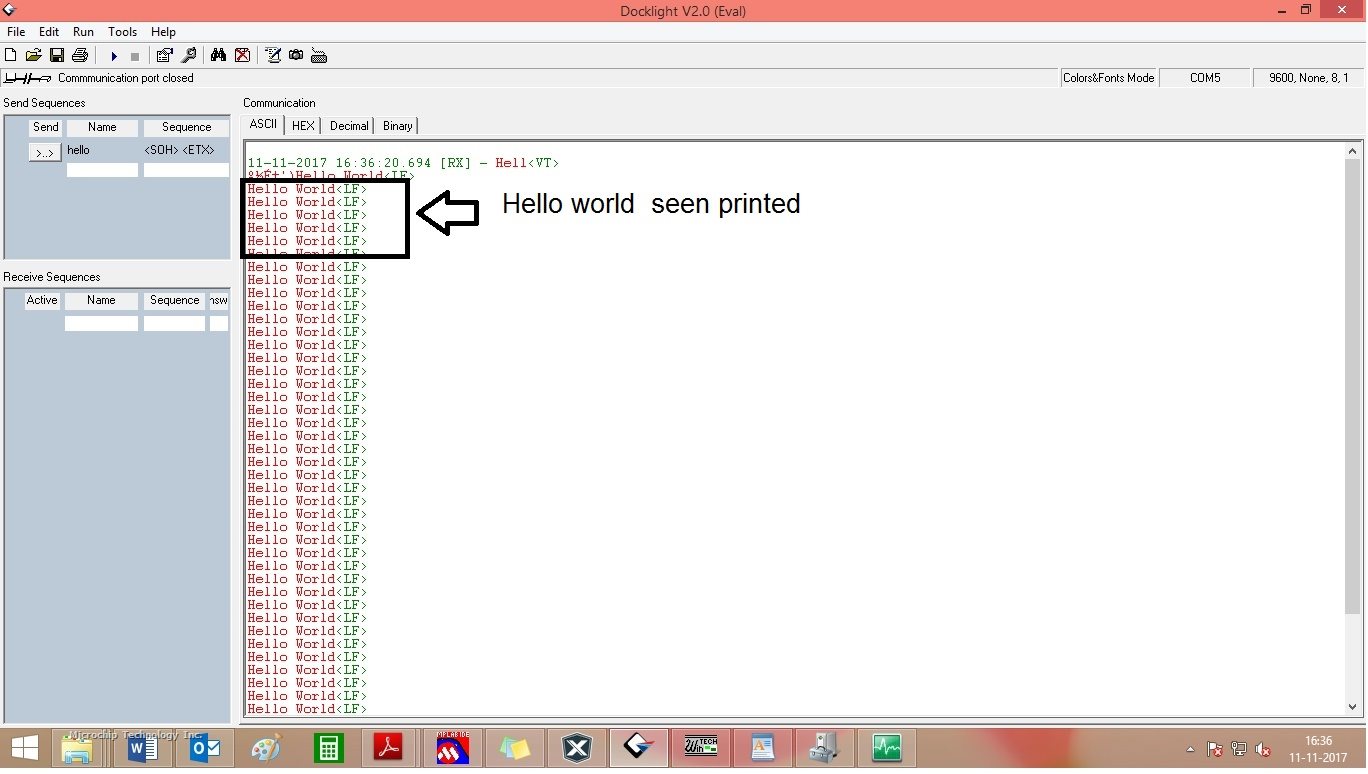Create a new Docklight project file
The image size is (1368, 774).
11,56
